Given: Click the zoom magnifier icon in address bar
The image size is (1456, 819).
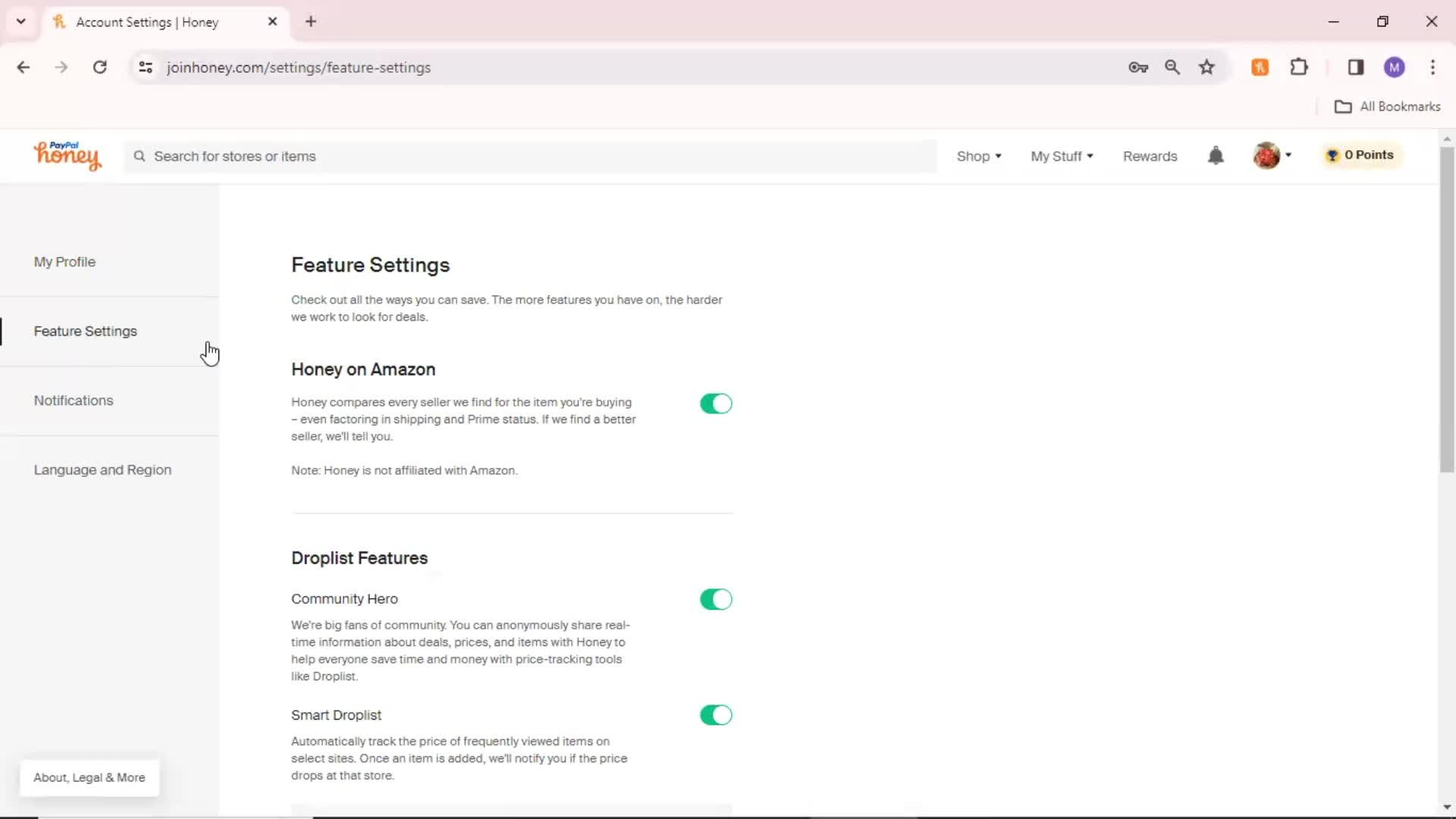Looking at the screenshot, I should 1172,67.
